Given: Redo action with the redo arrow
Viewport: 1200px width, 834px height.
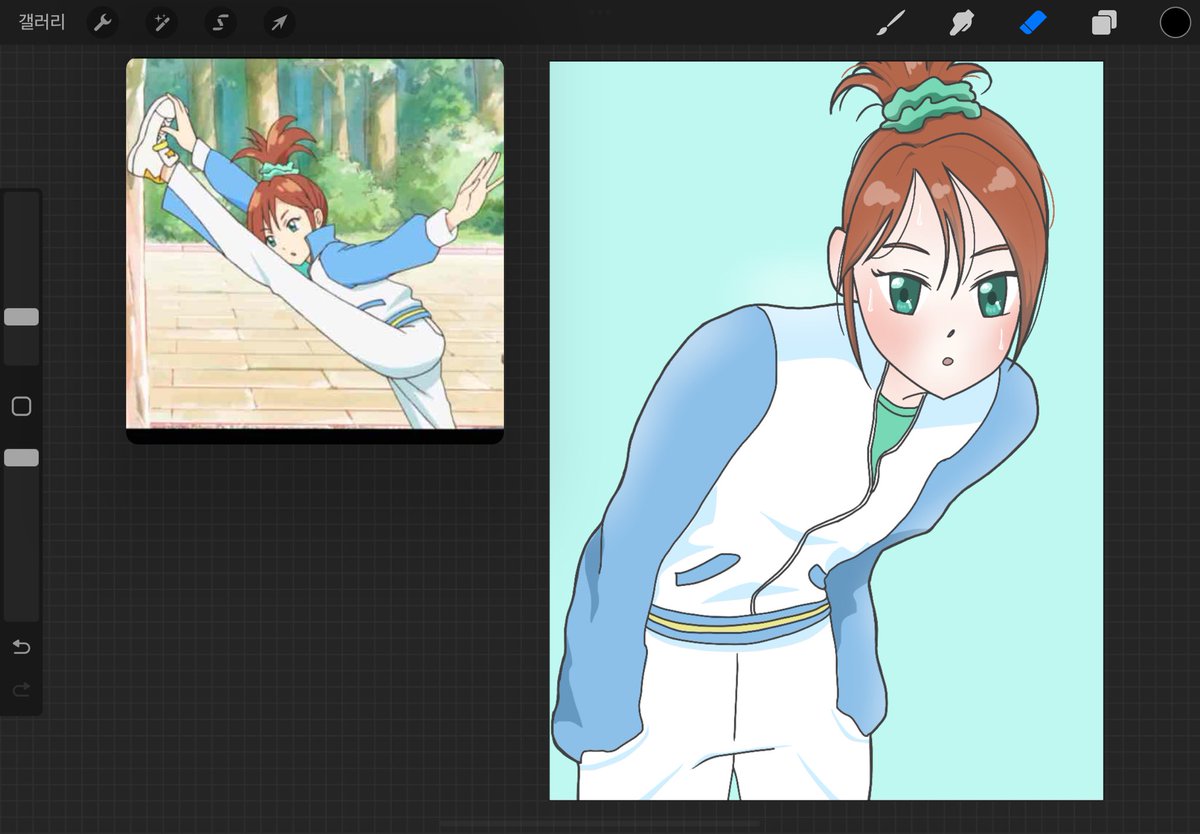Looking at the screenshot, I should point(21,689).
